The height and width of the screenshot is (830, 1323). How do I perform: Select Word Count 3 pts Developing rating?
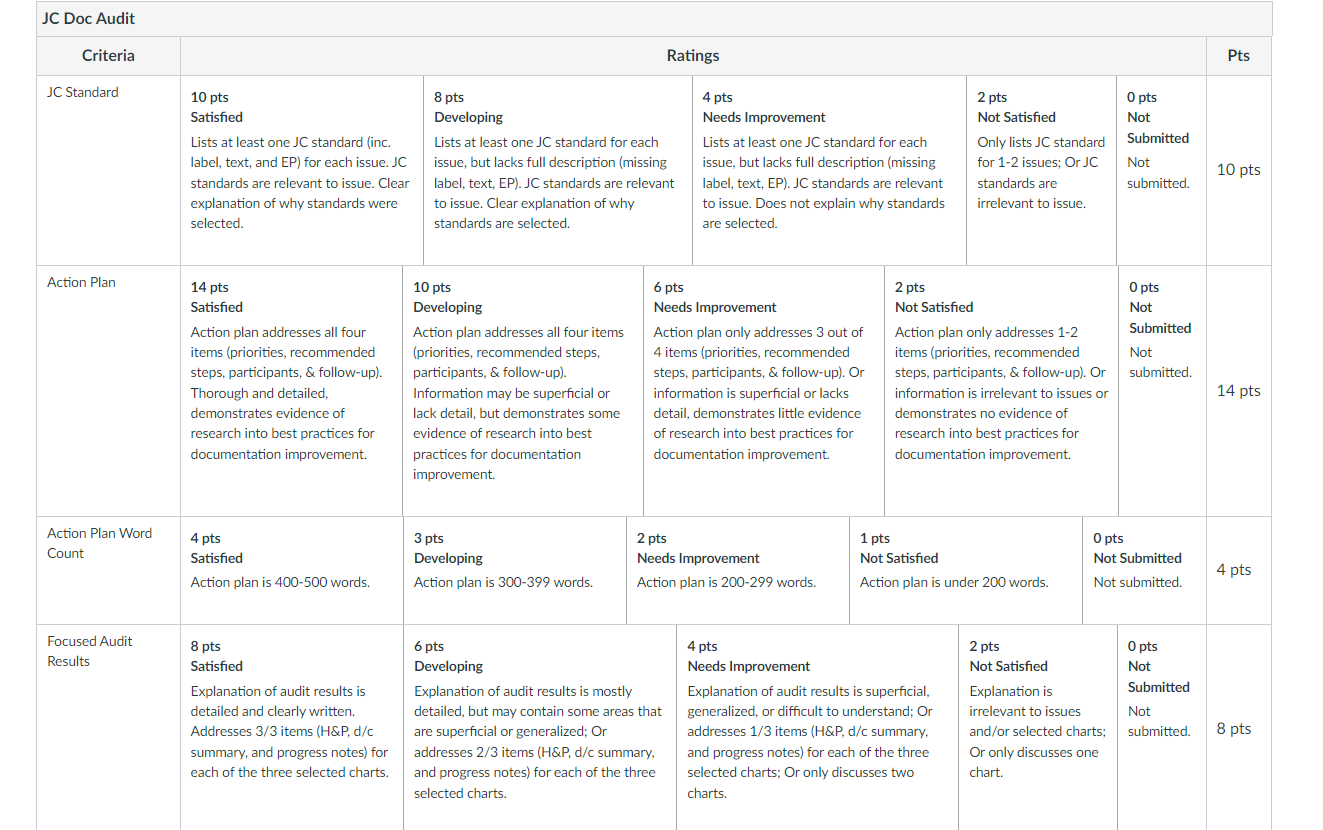pyautogui.click(x=515, y=570)
